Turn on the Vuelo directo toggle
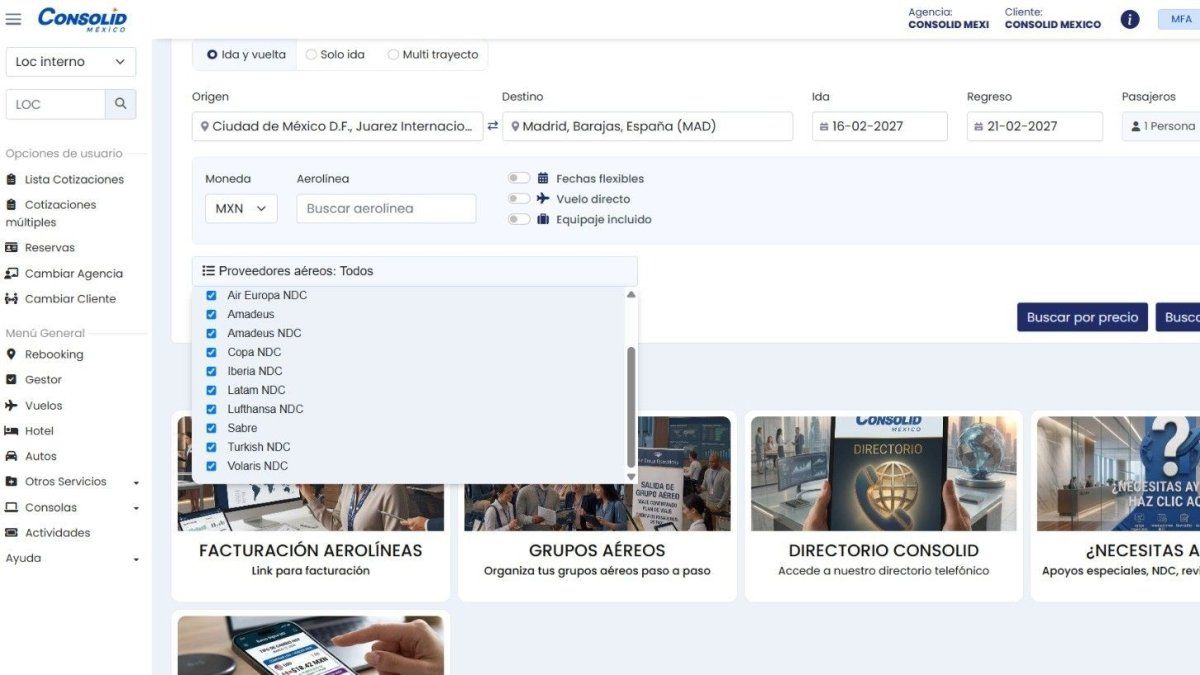This screenshot has width=1200, height=675. point(518,199)
